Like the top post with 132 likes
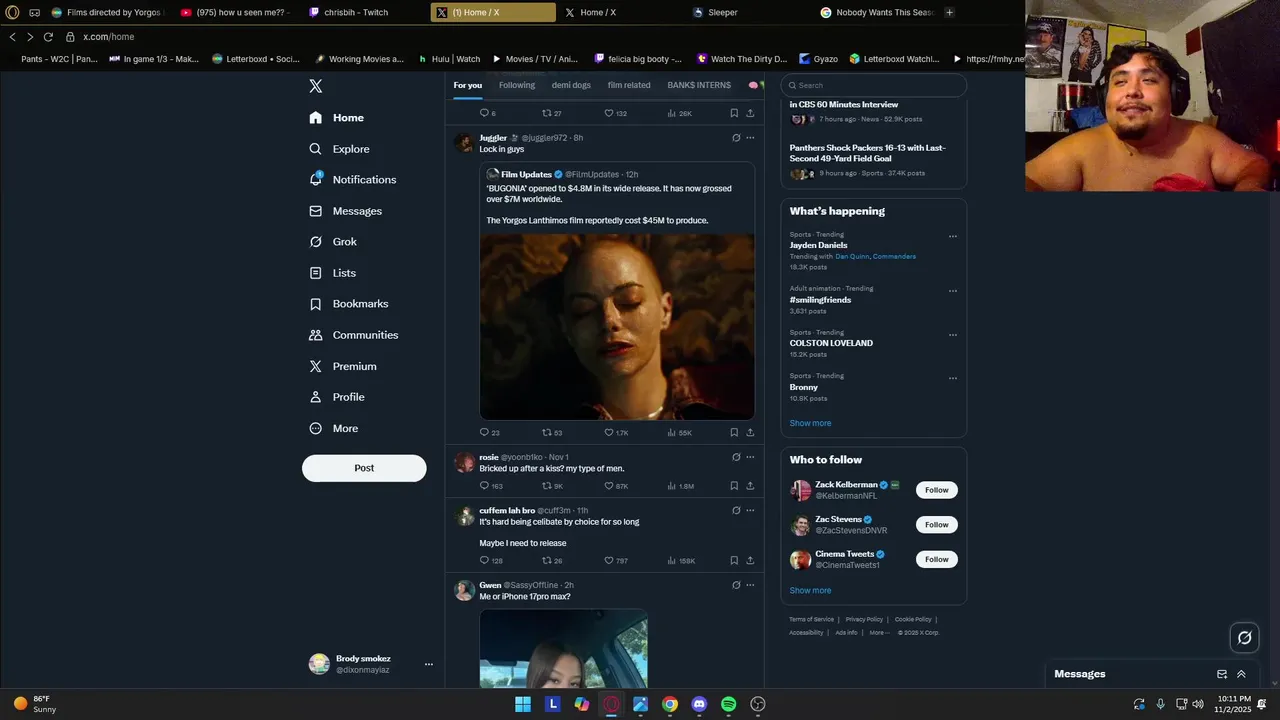This screenshot has width=1280, height=720. pyautogui.click(x=616, y=113)
